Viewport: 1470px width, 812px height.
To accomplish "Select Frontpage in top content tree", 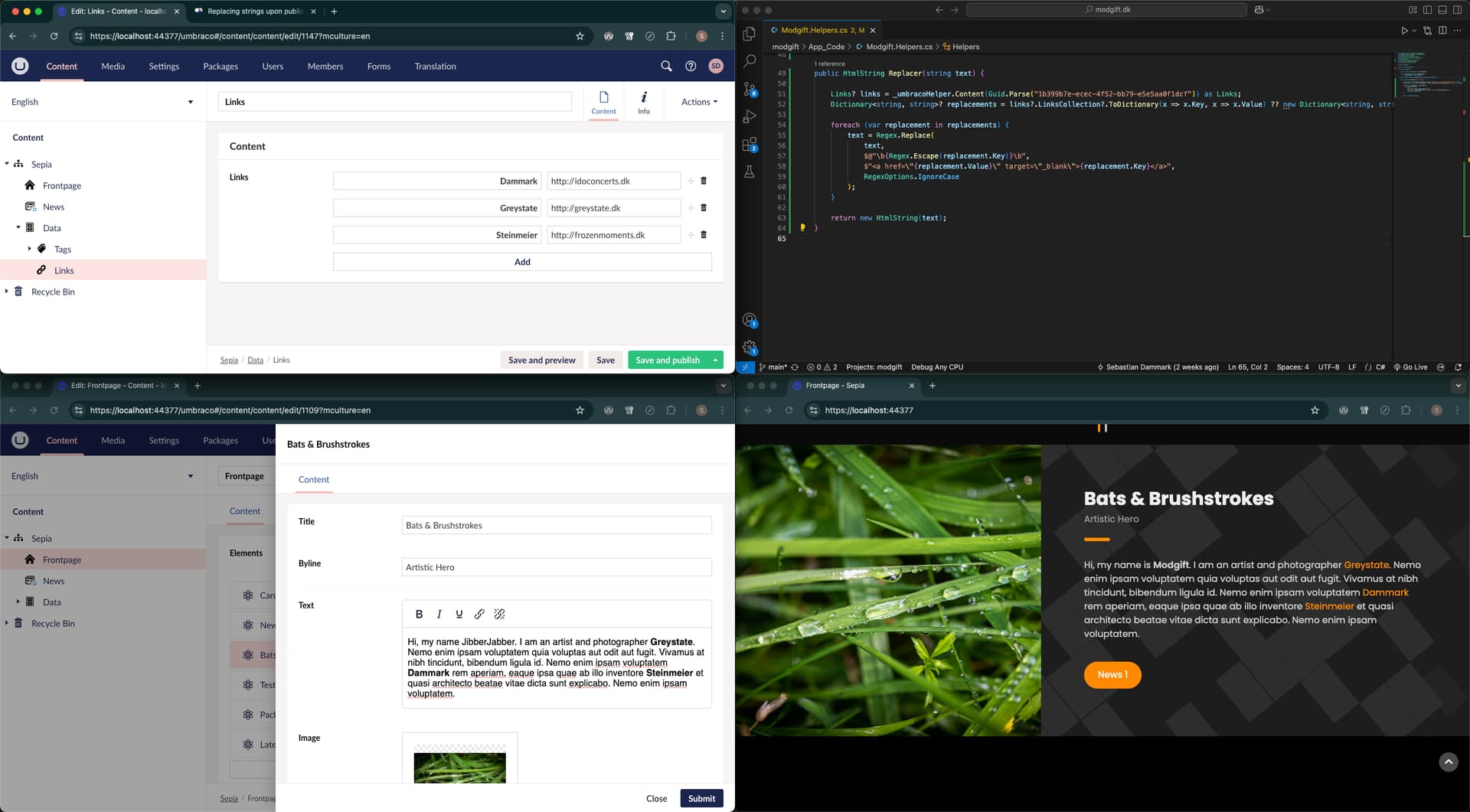I will 62,185.
